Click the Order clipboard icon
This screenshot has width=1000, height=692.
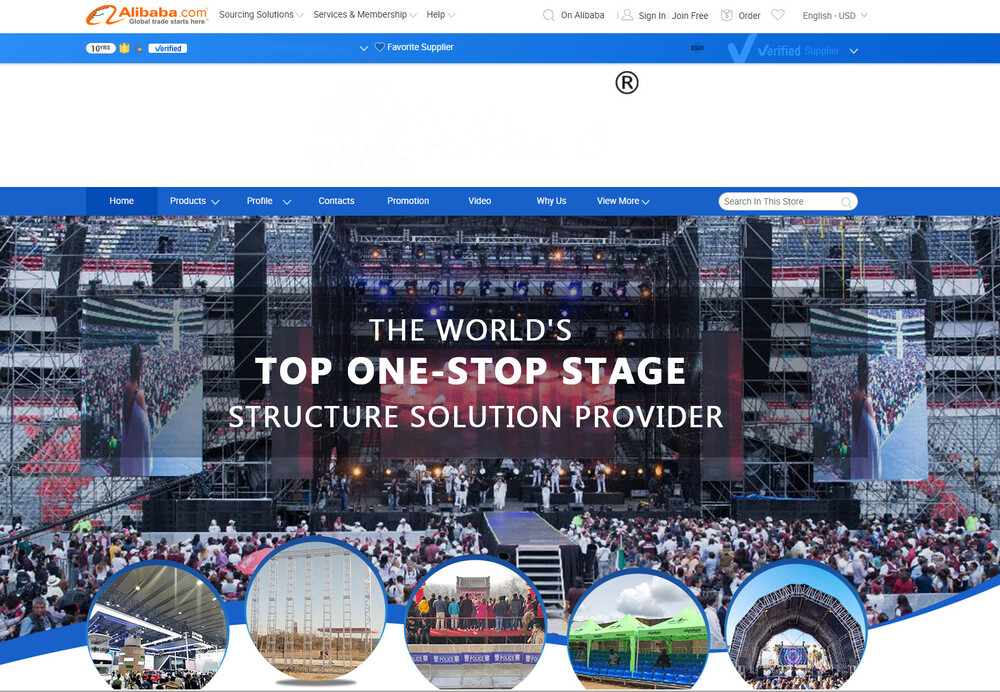pos(727,15)
